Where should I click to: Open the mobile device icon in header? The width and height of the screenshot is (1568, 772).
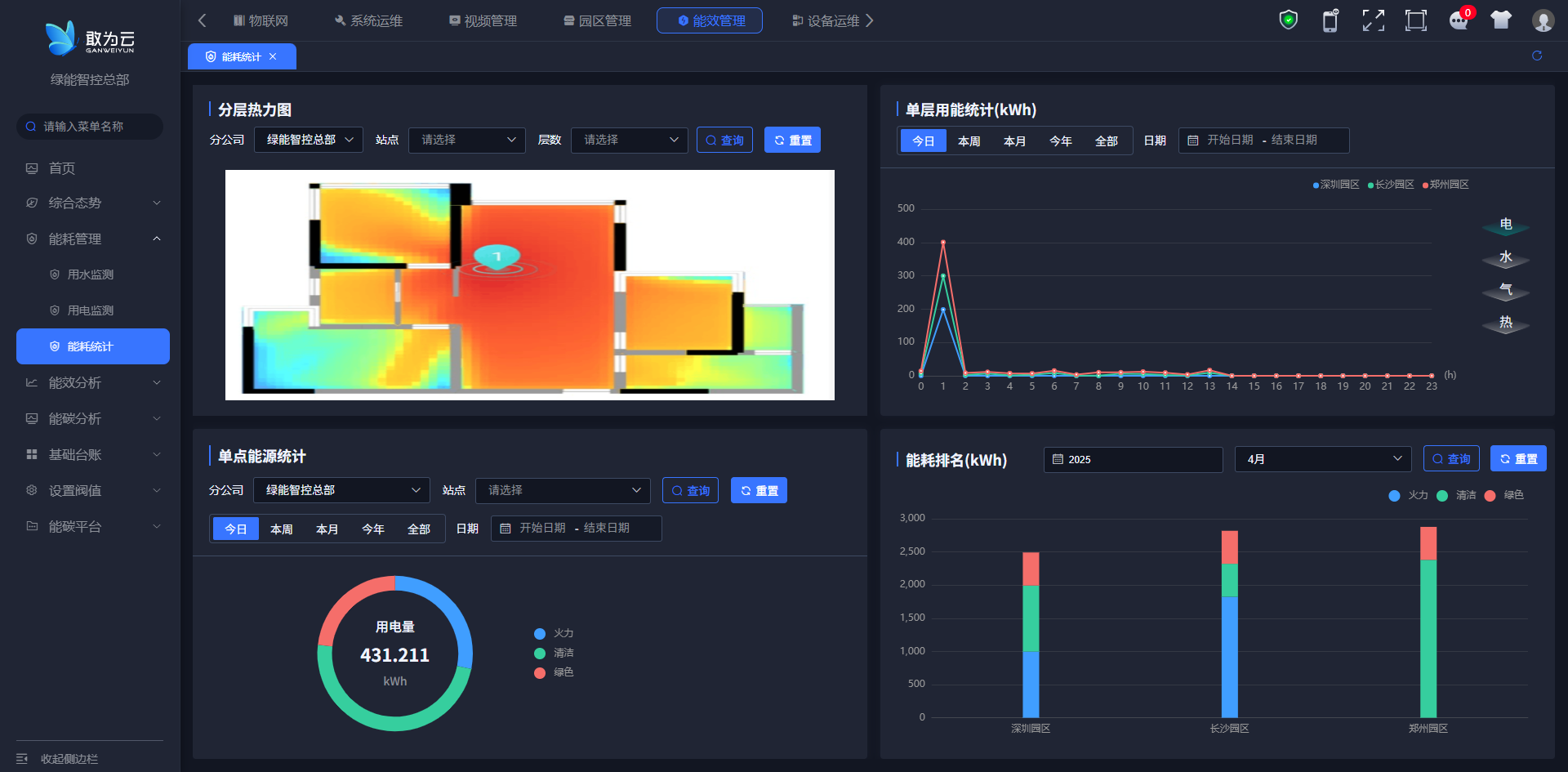[1330, 20]
